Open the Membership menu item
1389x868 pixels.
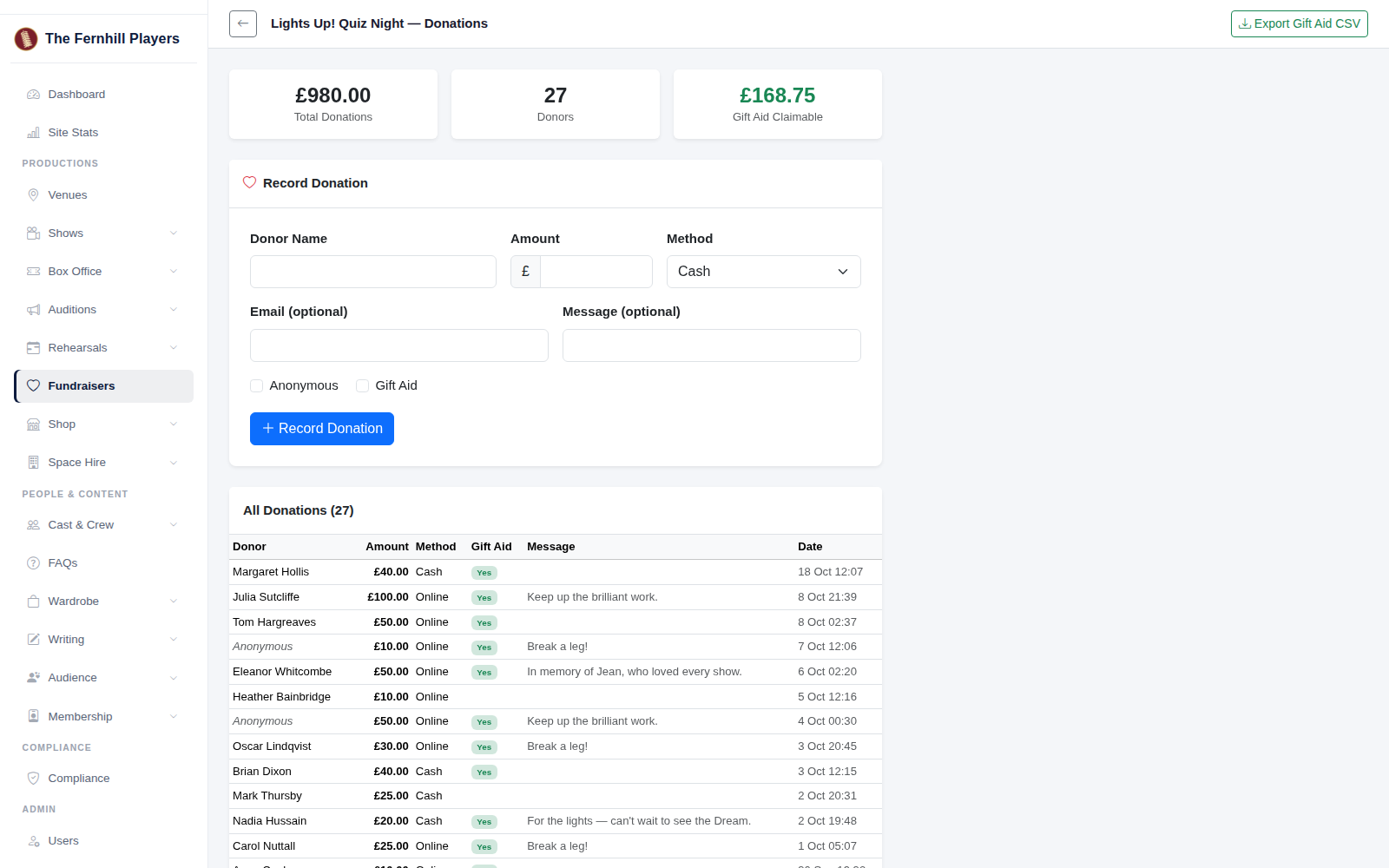[x=103, y=717]
